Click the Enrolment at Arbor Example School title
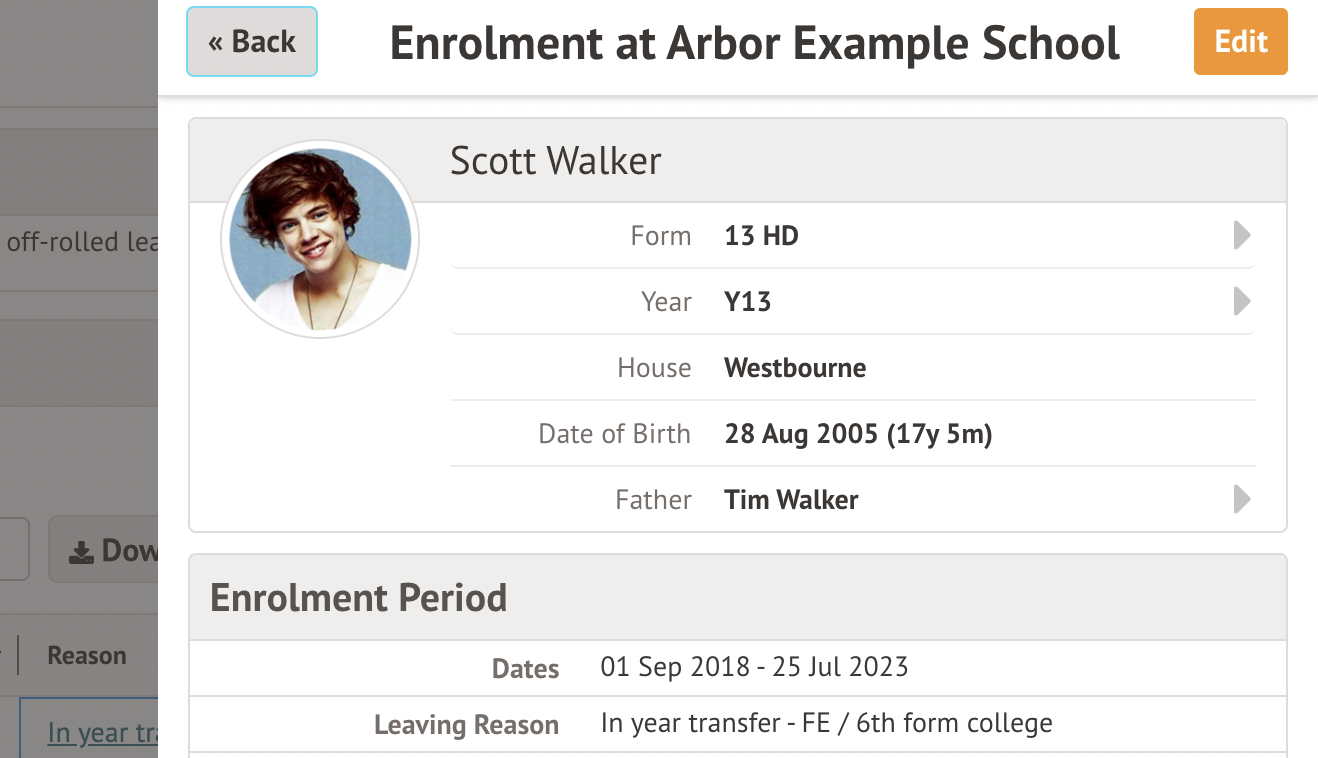The width and height of the screenshot is (1318, 758). click(754, 43)
